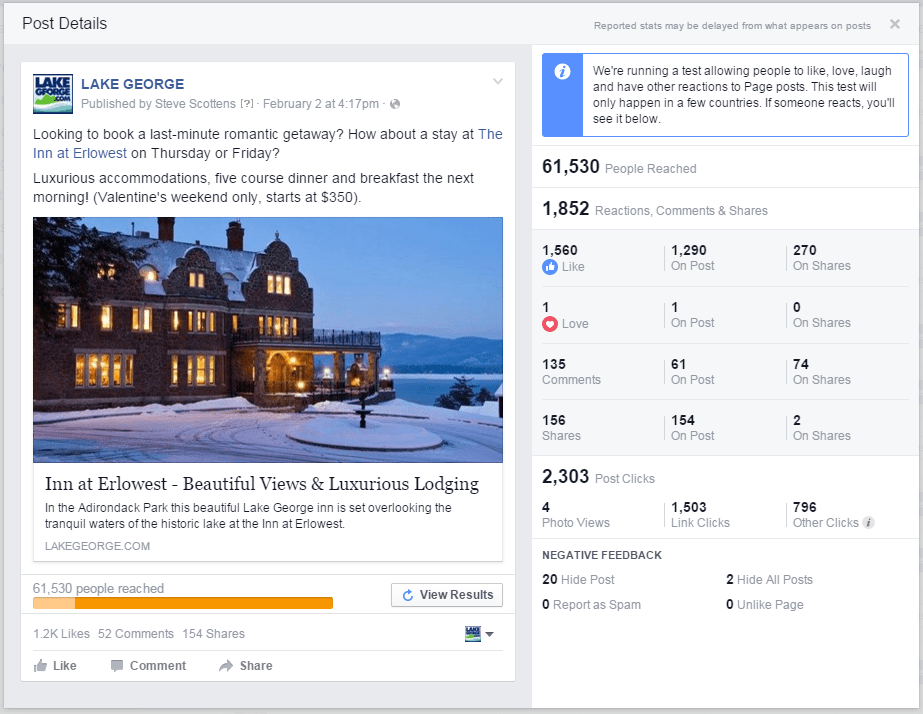Click the public globe privacy icon
Screen dimensions: 923x714
(395, 104)
